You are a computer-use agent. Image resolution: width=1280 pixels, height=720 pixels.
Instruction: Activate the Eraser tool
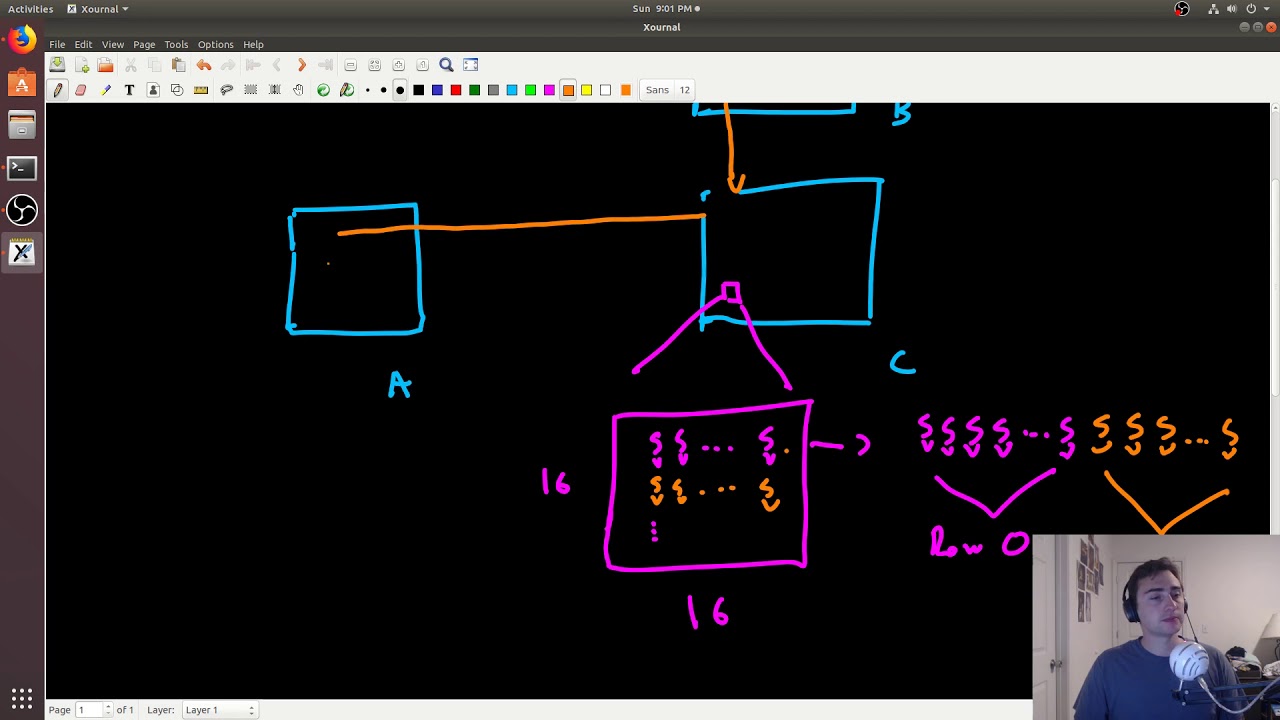pos(81,90)
